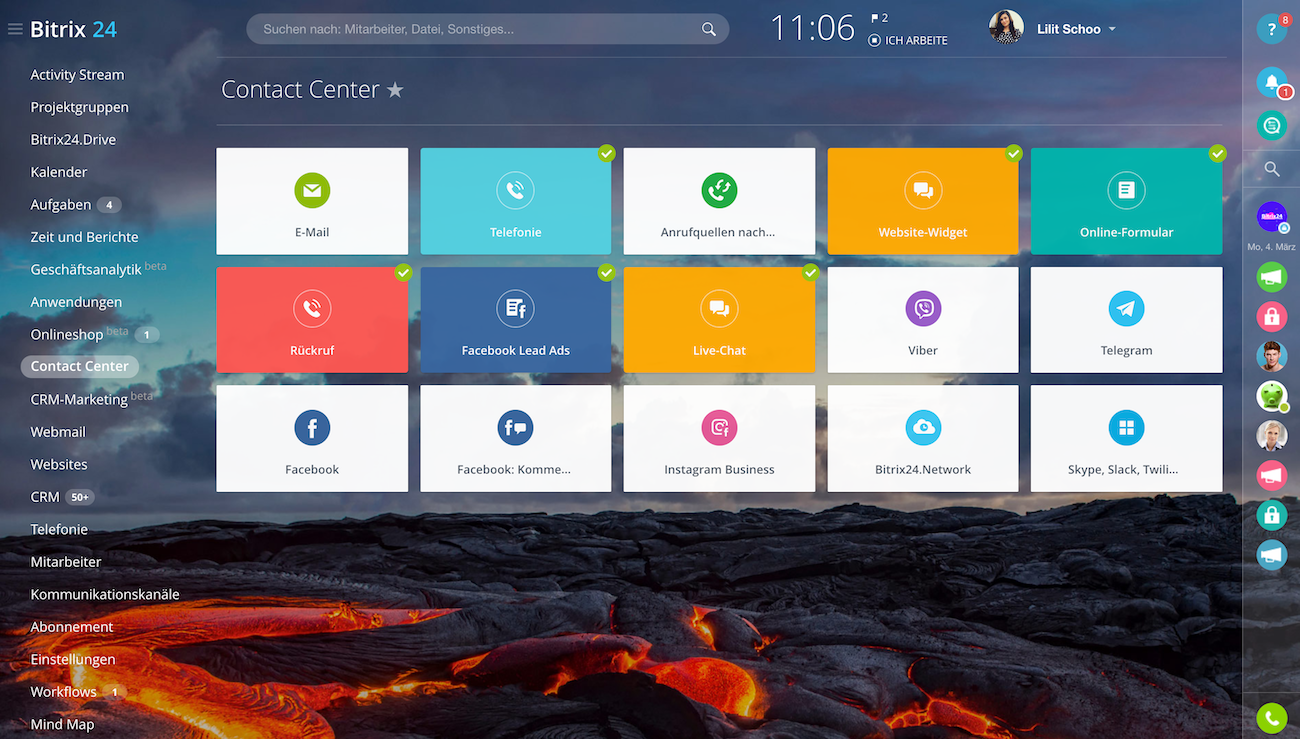The height and width of the screenshot is (739, 1300).
Task: Open the help question mark icon
Action: pyautogui.click(x=1272, y=29)
